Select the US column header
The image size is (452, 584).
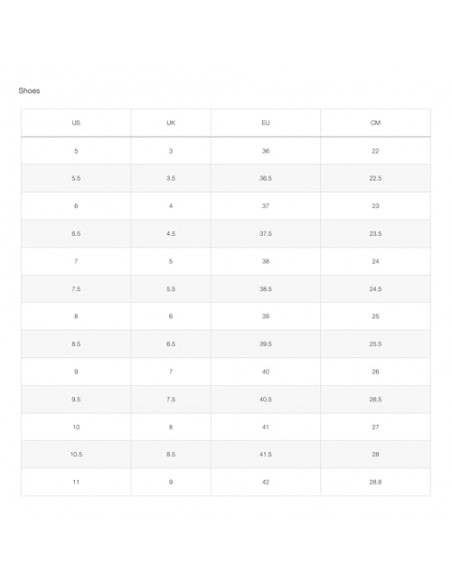(x=76, y=123)
